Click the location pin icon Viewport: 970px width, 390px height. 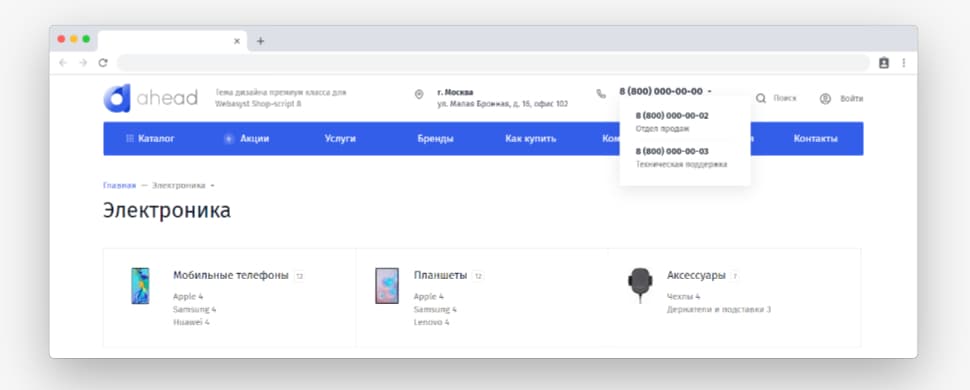(x=419, y=94)
